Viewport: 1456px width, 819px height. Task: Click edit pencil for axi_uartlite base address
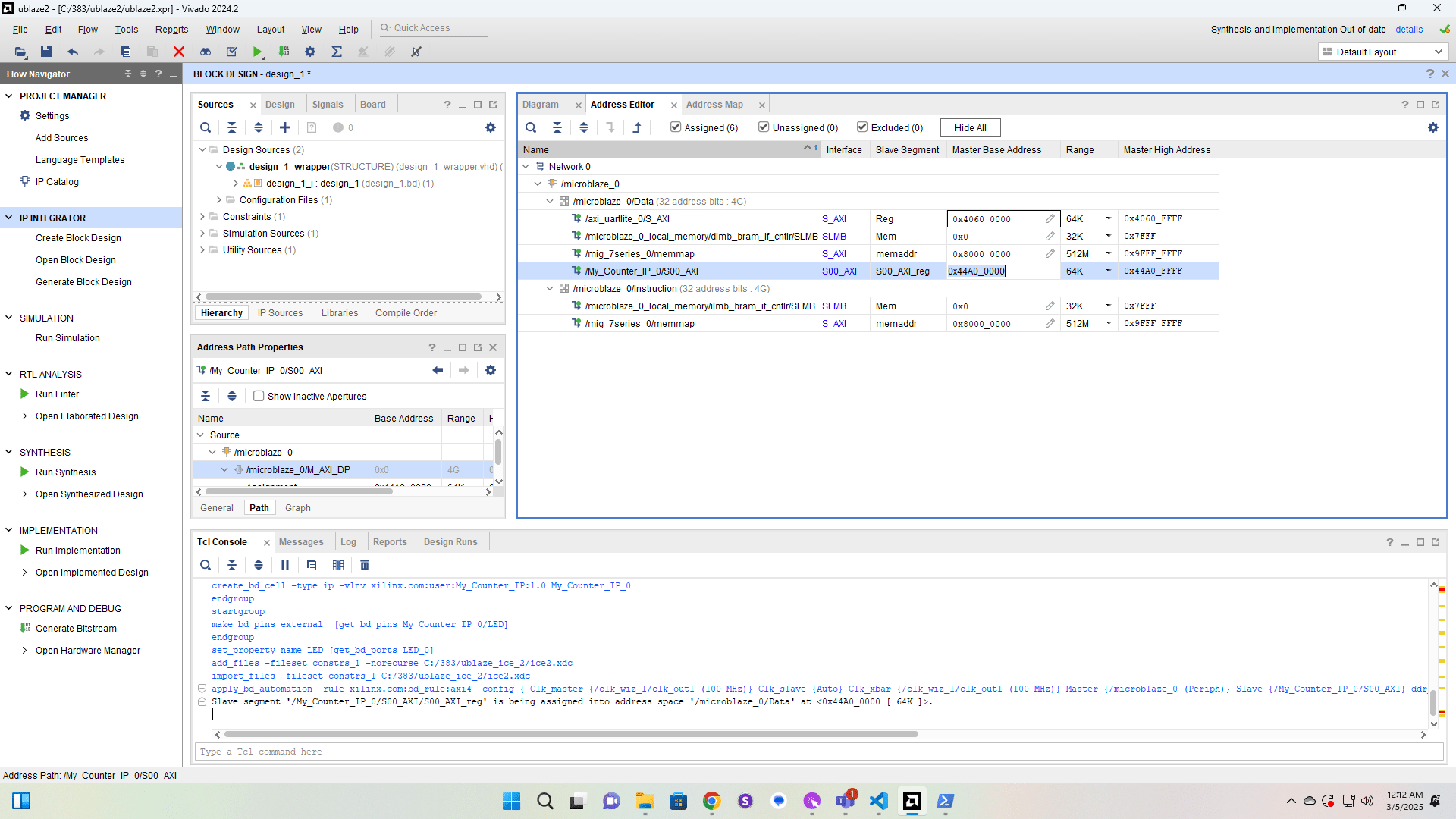pos(1050,219)
